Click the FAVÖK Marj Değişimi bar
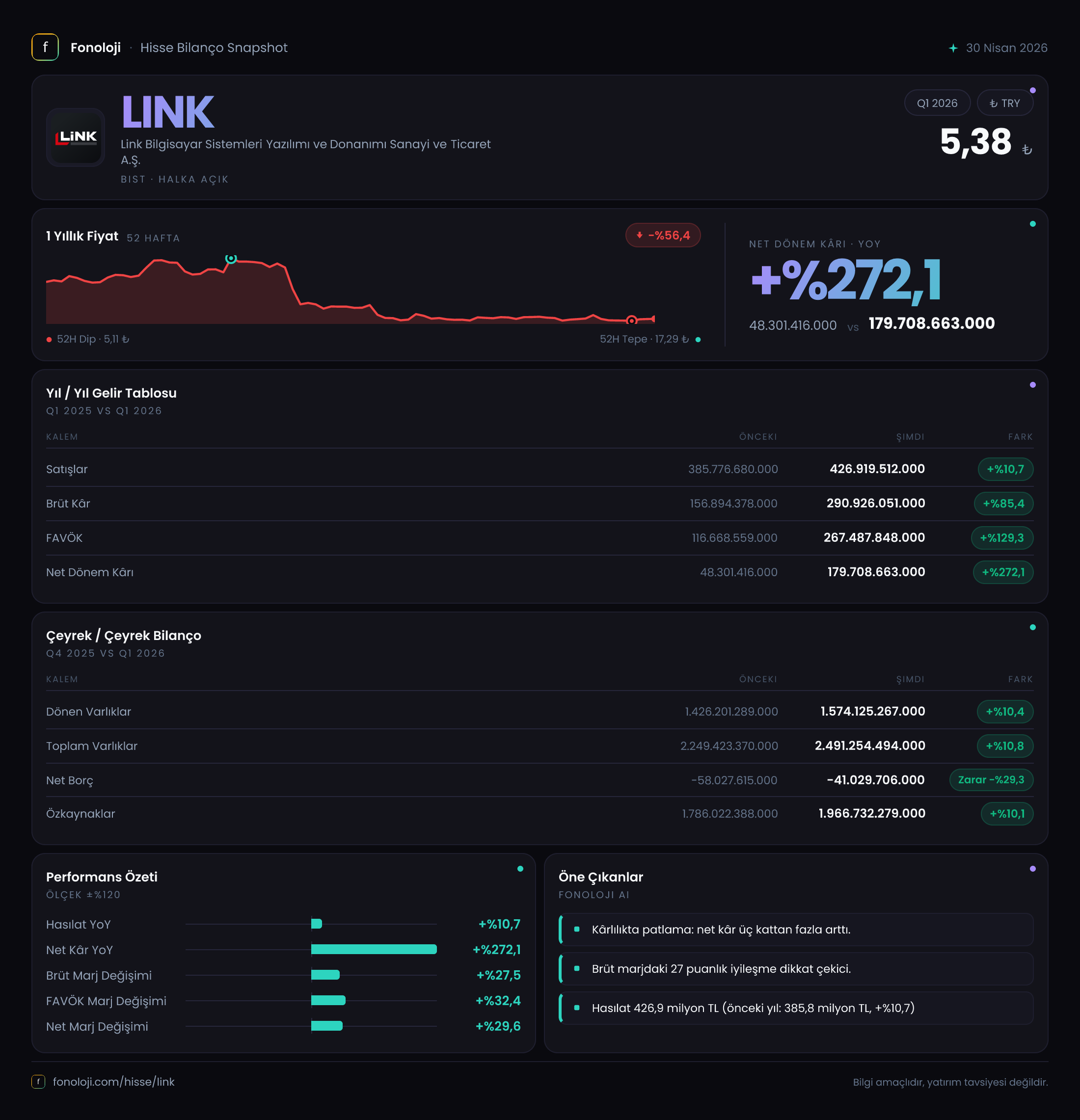 328,1000
